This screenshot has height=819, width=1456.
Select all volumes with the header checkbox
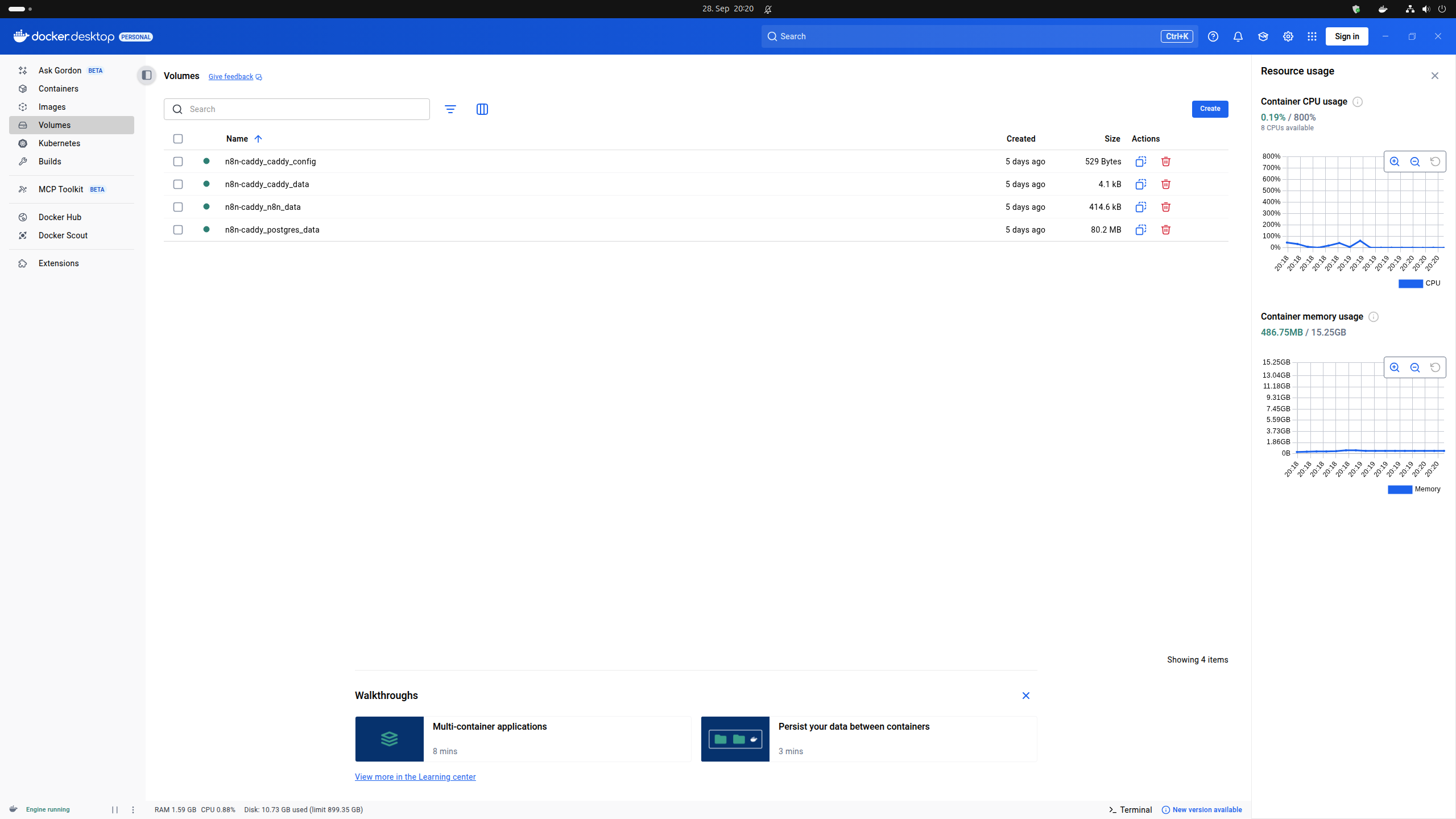[x=178, y=139]
